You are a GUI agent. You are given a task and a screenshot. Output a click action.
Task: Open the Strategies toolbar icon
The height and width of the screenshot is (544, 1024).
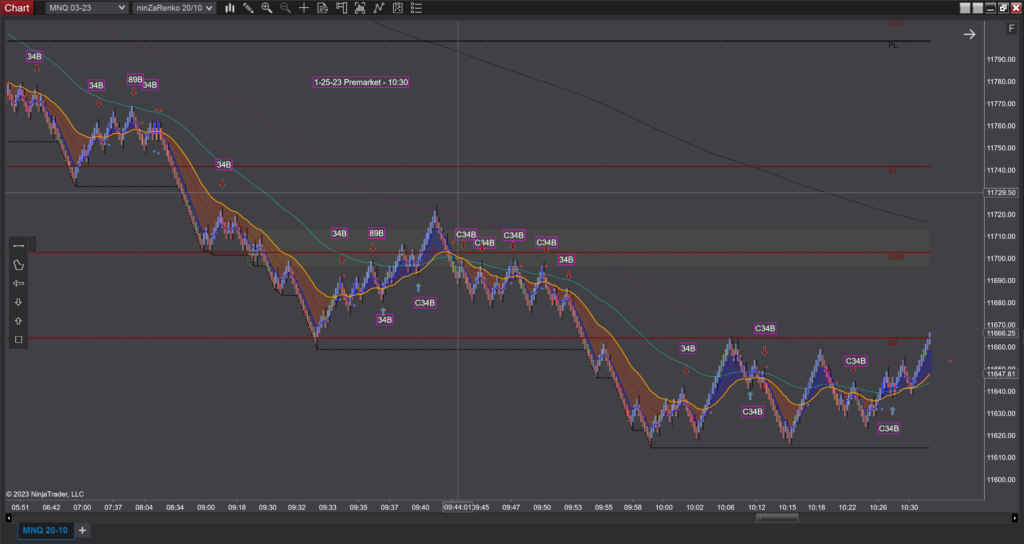[397, 8]
